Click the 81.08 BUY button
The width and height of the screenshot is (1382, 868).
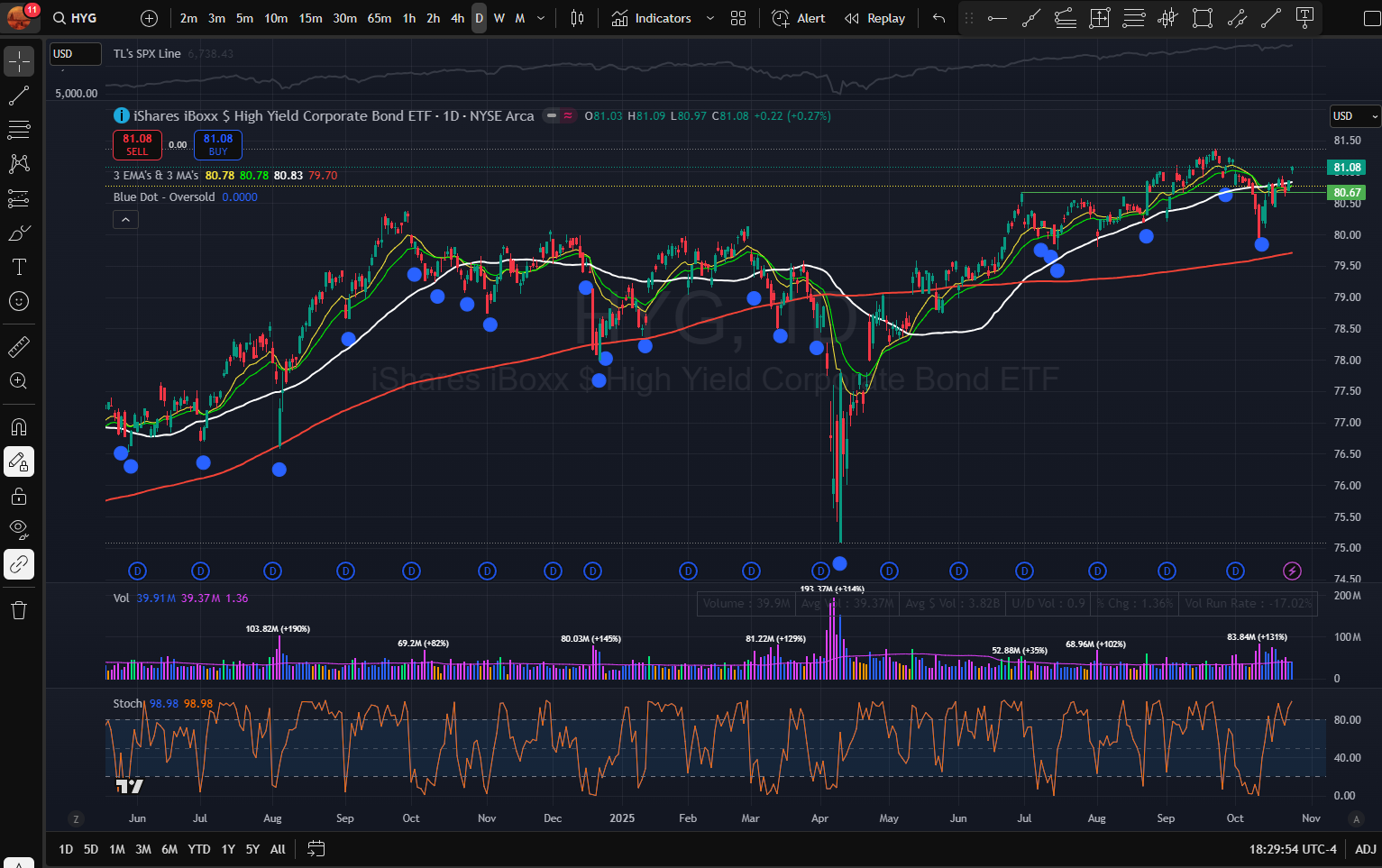point(218,144)
